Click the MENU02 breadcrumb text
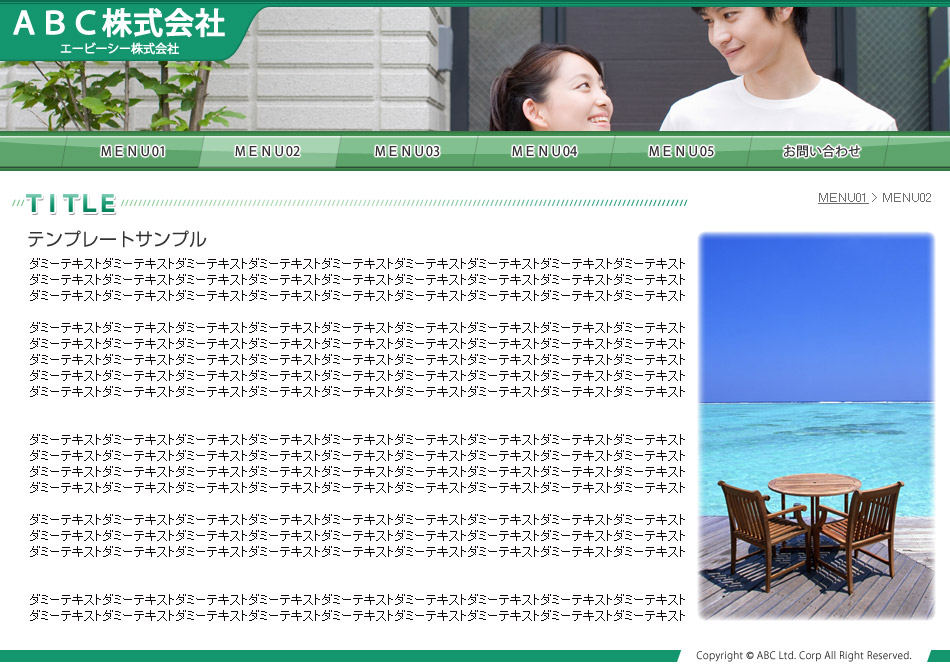 (x=906, y=197)
